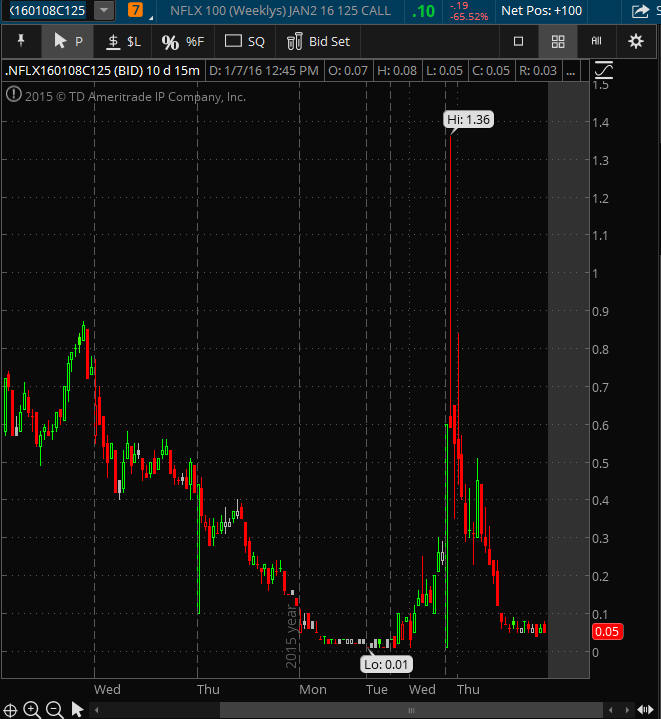This screenshot has width=661, height=719.
Task: Zoom in on the chart
Action: pos(32,709)
